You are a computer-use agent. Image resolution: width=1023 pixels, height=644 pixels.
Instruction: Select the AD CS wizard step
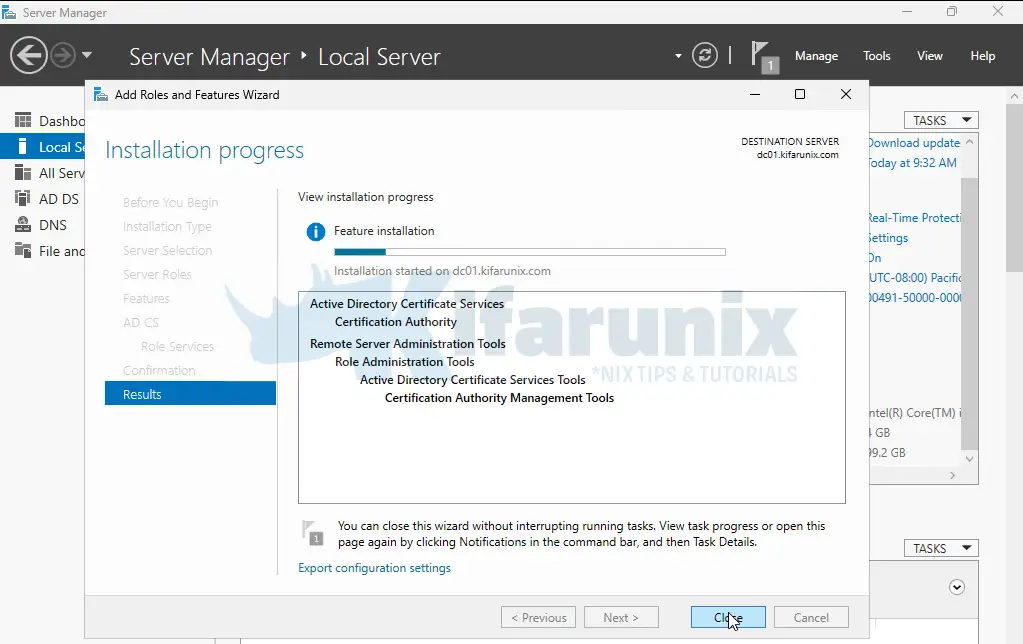(141, 322)
